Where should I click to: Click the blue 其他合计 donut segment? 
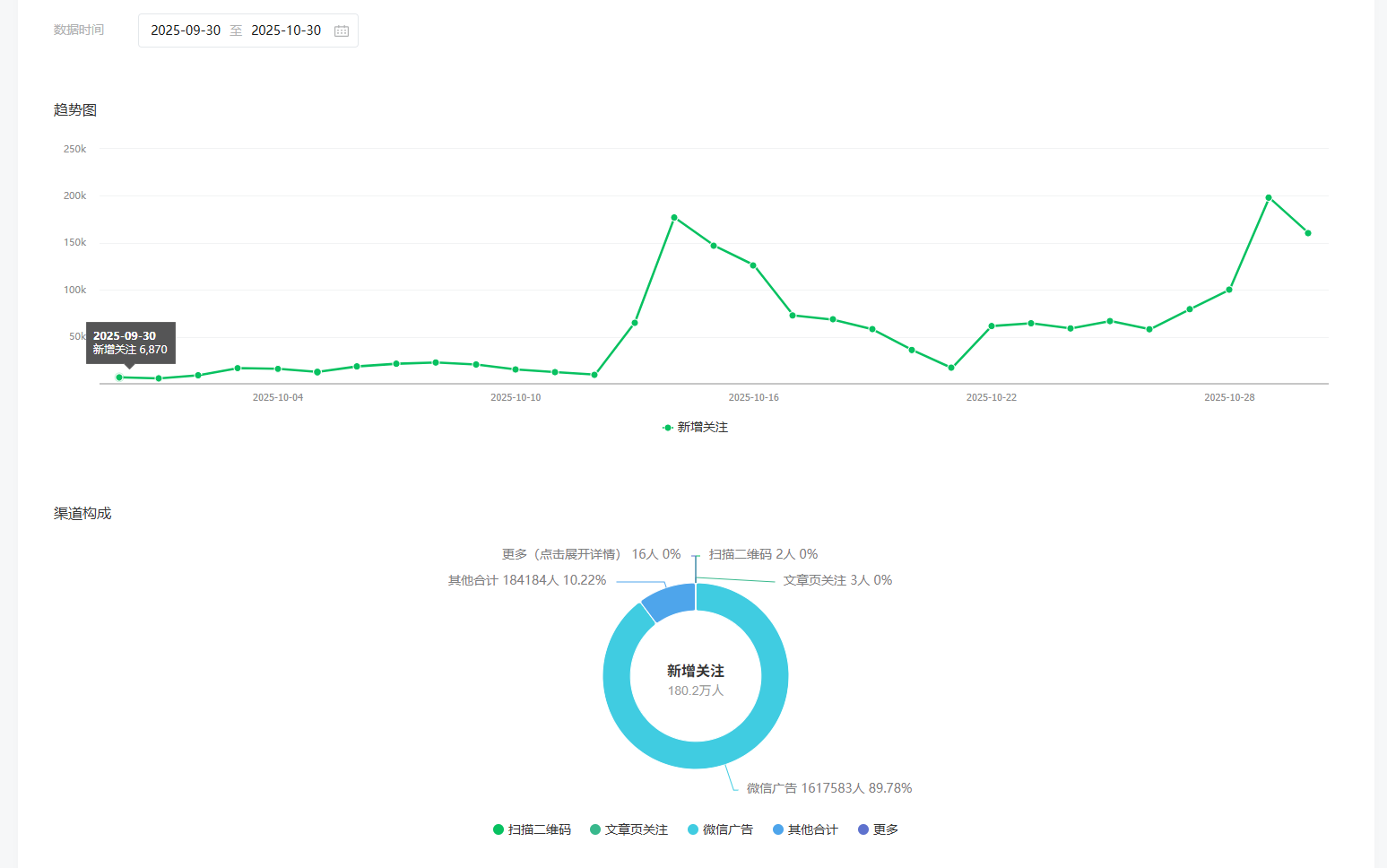[x=667, y=600]
